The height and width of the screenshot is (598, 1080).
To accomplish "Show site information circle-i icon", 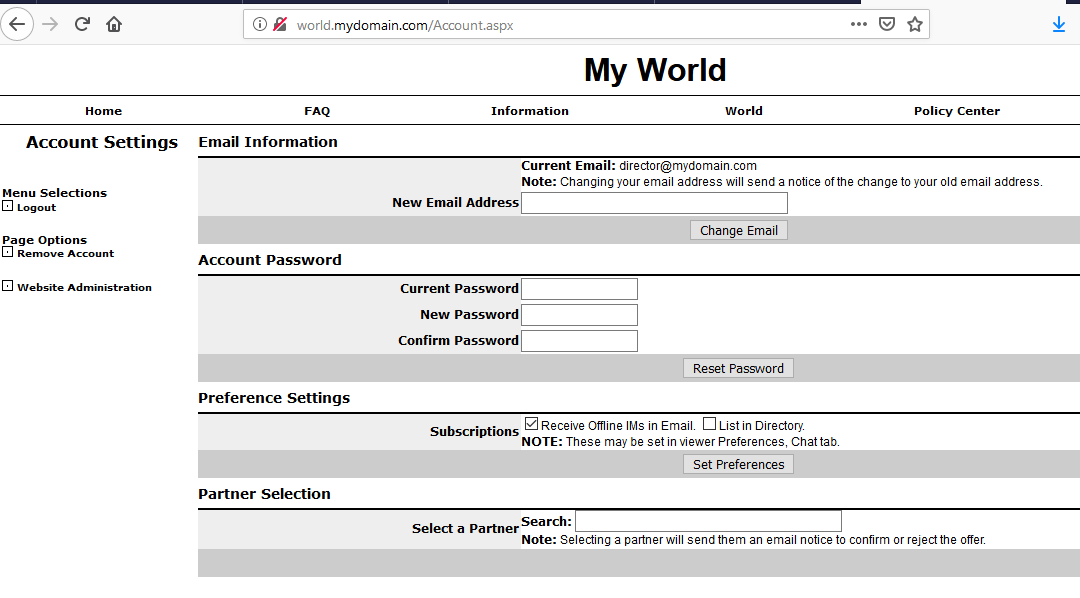I will (x=260, y=25).
